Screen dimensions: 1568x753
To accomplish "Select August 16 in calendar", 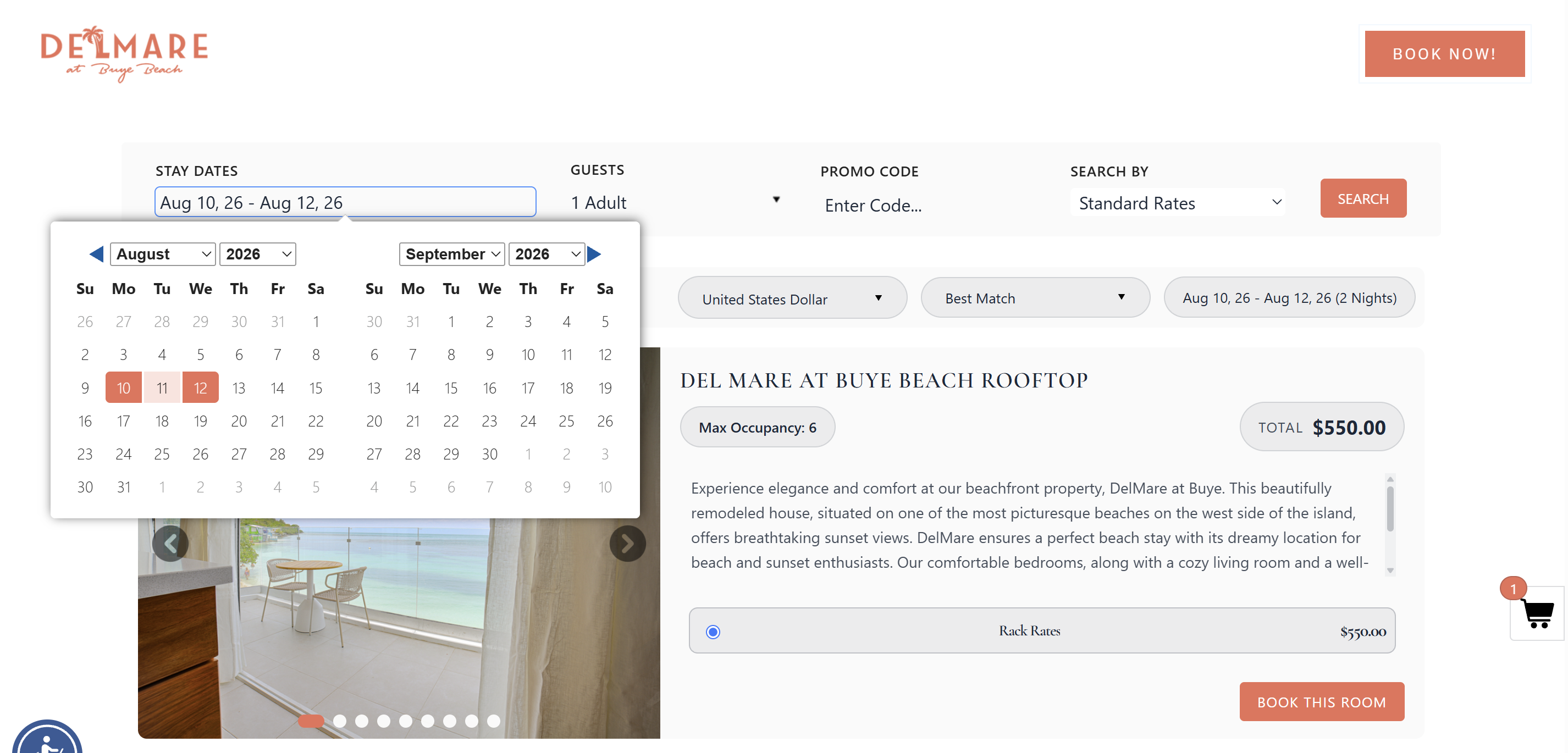I will point(85,420).
